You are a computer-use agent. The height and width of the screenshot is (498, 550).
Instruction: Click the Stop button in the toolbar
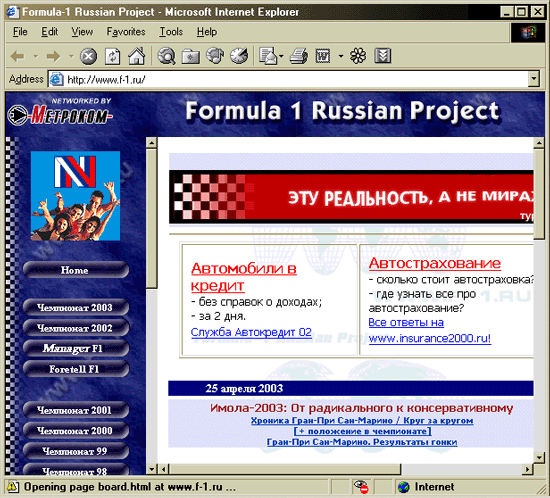click(88, 56)
